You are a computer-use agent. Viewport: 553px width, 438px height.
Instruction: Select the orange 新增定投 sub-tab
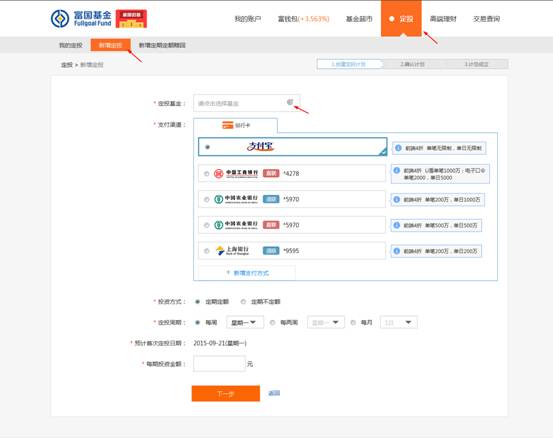point(110,45)
